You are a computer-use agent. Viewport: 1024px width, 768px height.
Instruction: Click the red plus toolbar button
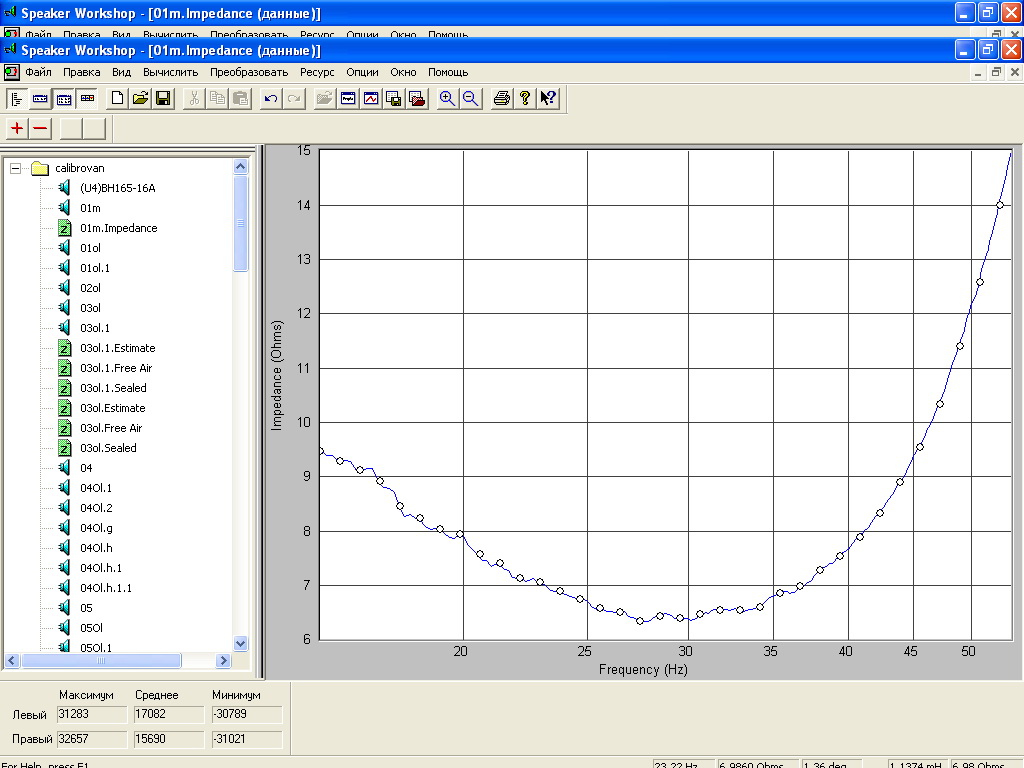tap(17, 128)
